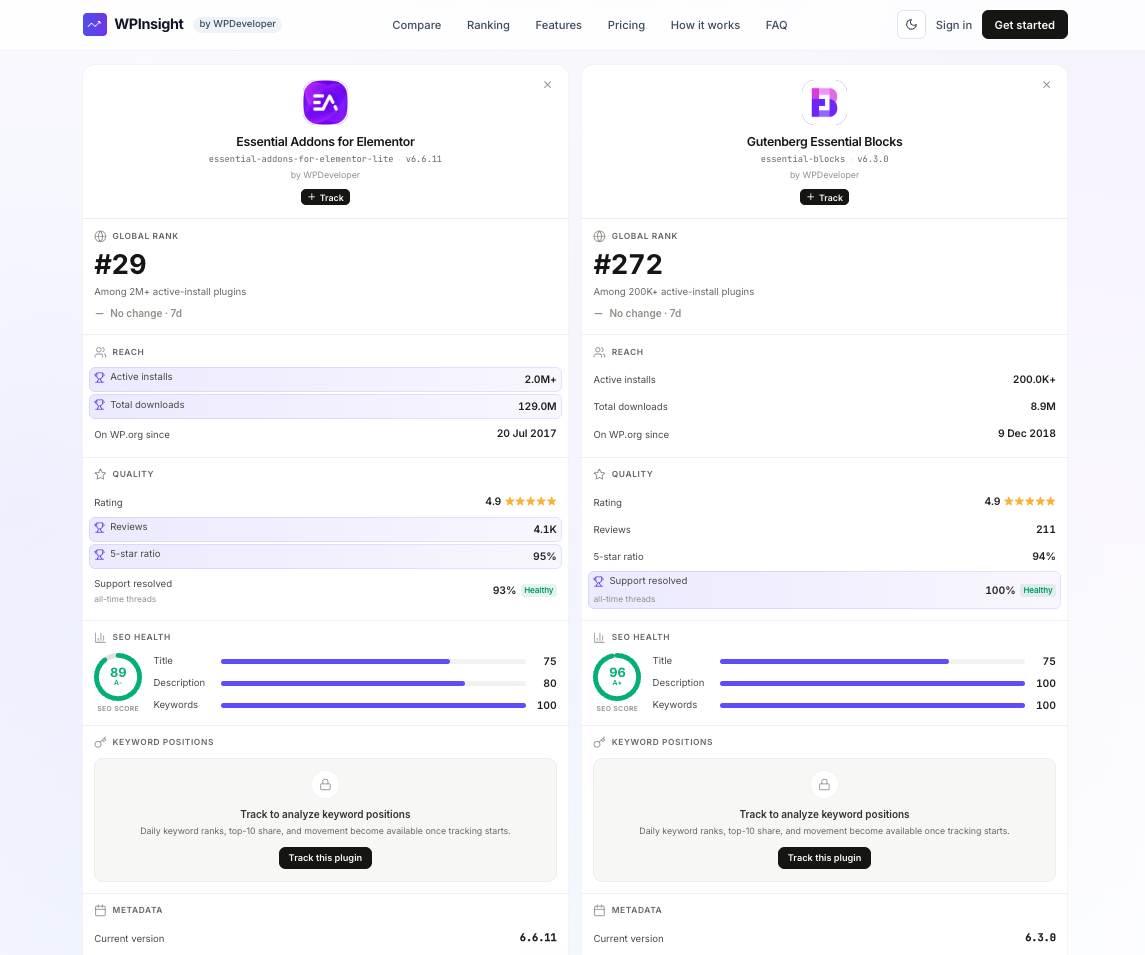Image resolution: width=1145 pixels, height=955 pixels.
Task: Track the Essential Addons for Elementor plugin
Action: [325, 197]
